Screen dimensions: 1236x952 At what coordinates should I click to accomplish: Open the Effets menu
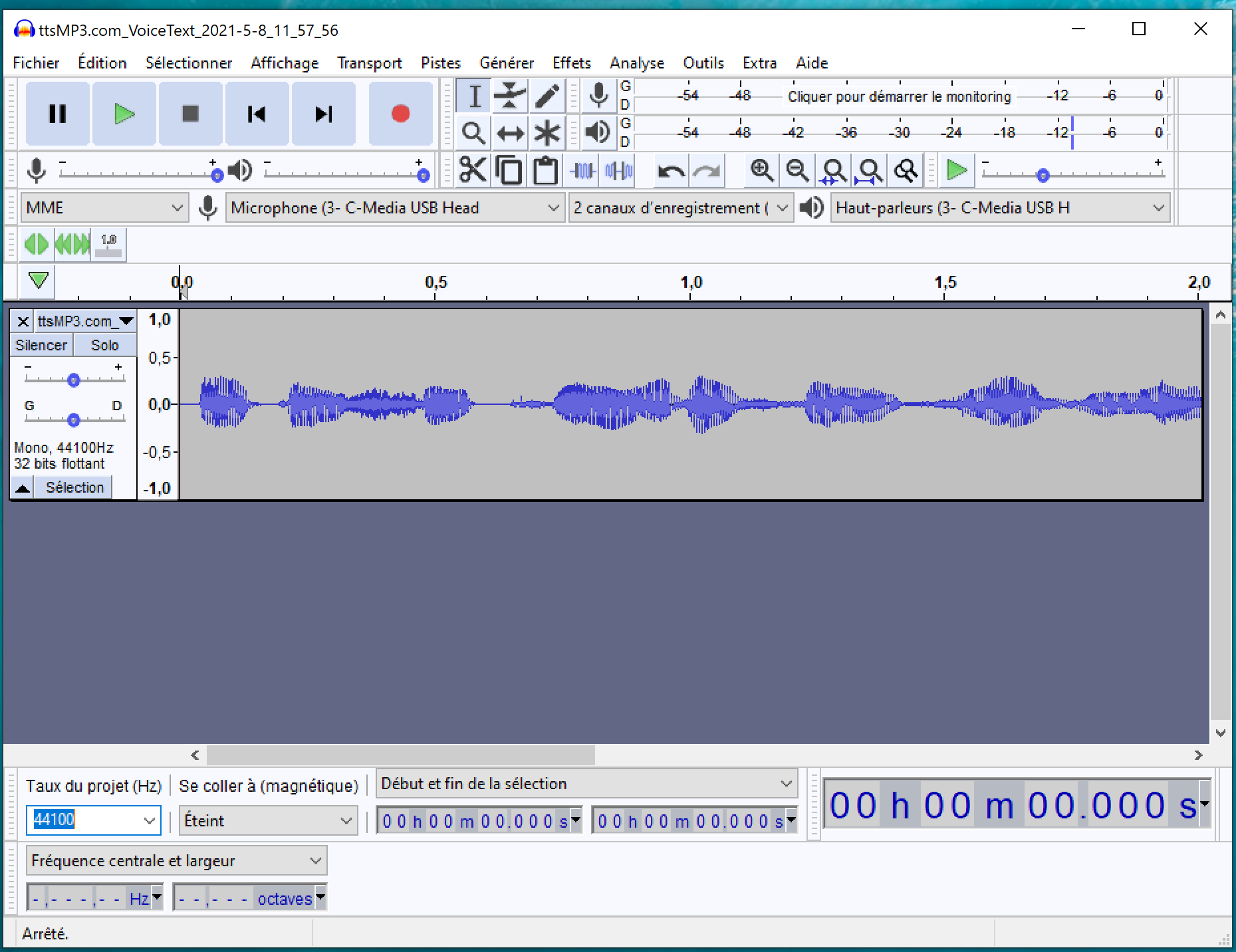click(571, 63)
